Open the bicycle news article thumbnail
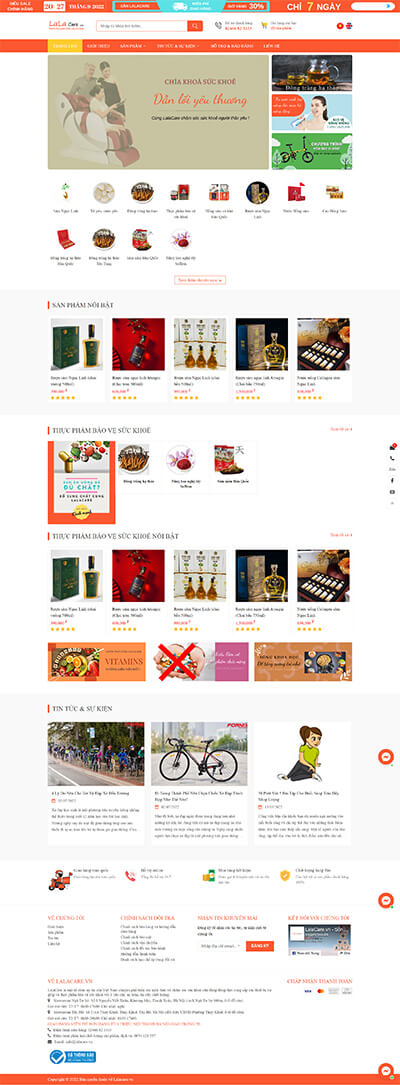Viewport: 400px width, 1085px height. (199, 754)
